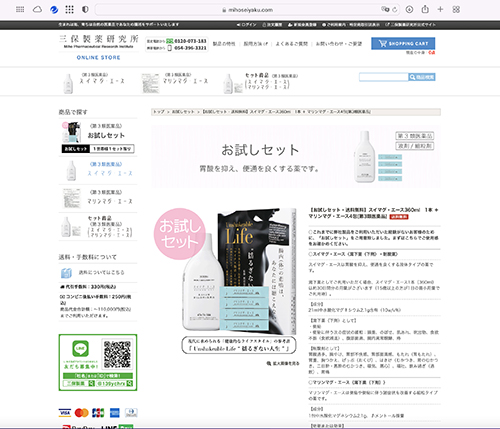Screen dimensions: 500x429
Task: Click the shipping info link 送料についてはこちら
Action: pos(101,272)
